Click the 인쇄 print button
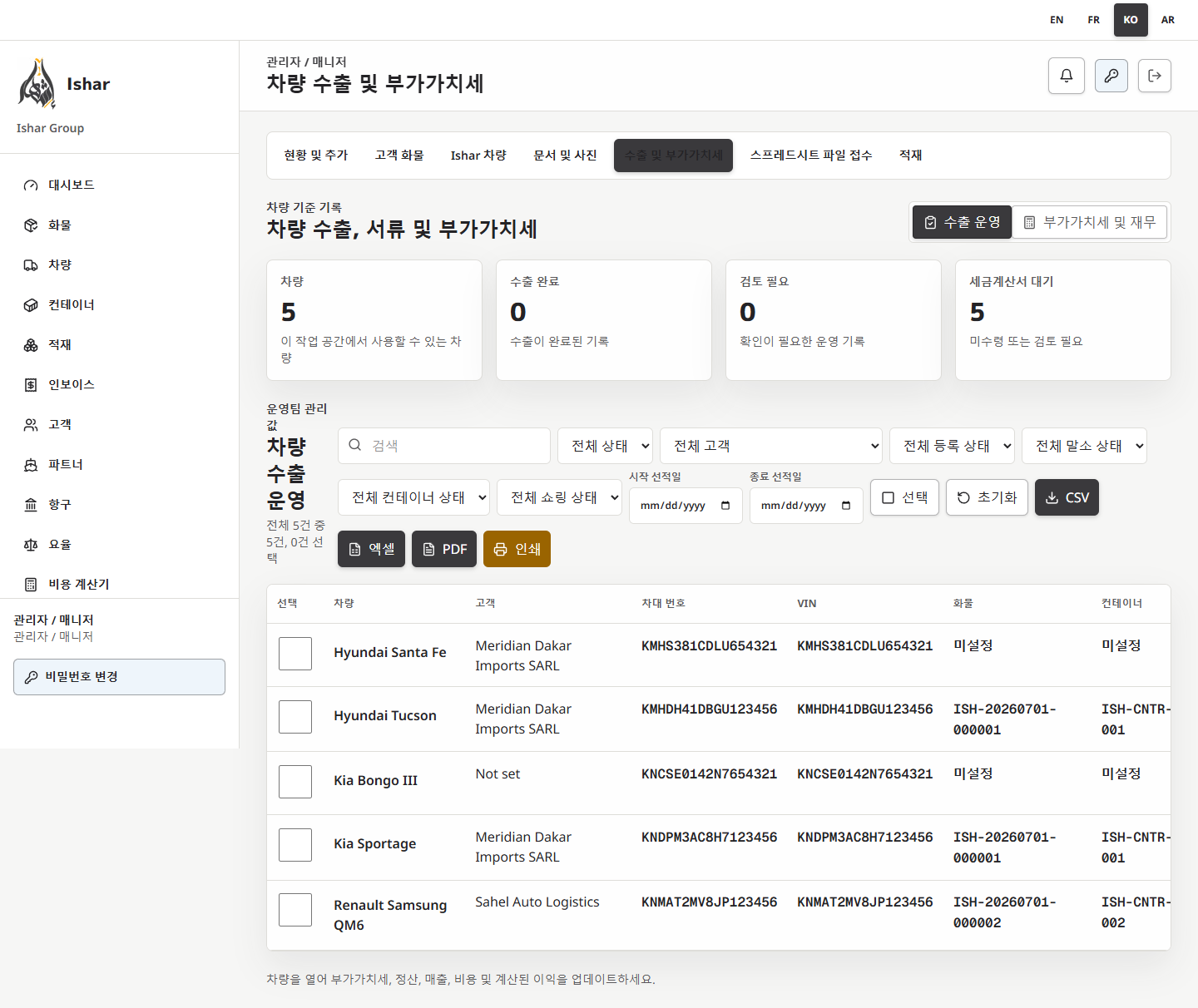 (517, 549)
